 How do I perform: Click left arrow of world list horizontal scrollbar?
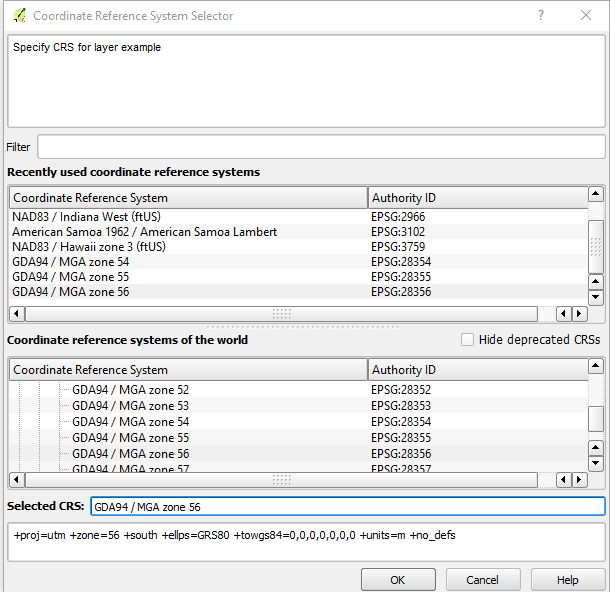16,480
